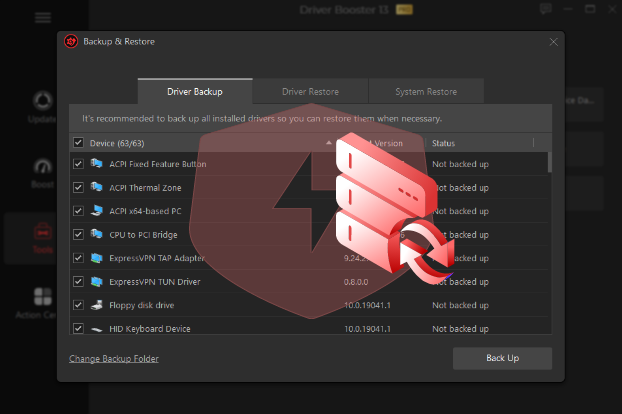Deselect the HID Keyboard Device checkbox
This screenshot has height=414, width=622.
[78, 328]
